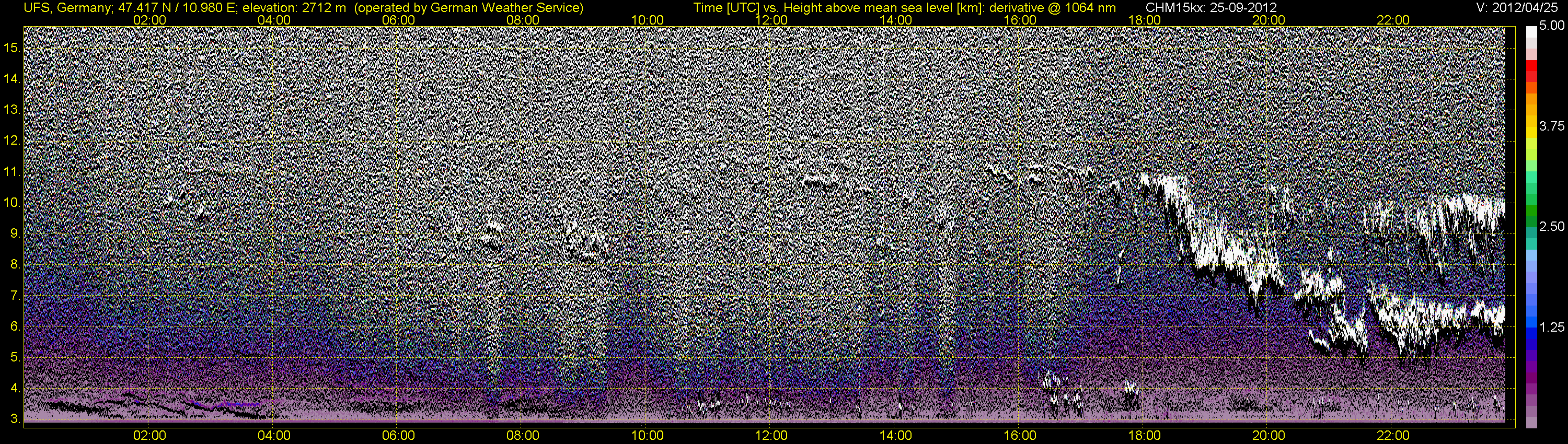Click the "18:00" label on the top time axis
This screenshot has width=1568, height=444.
[1144, 20]
